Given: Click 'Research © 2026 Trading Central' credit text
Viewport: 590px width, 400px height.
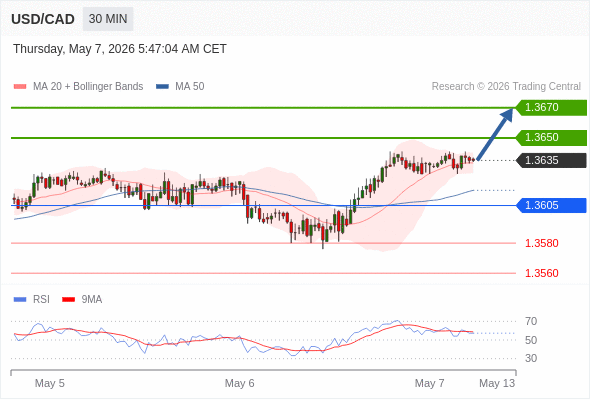Looking at the screenshot, I should click(506, 87).
